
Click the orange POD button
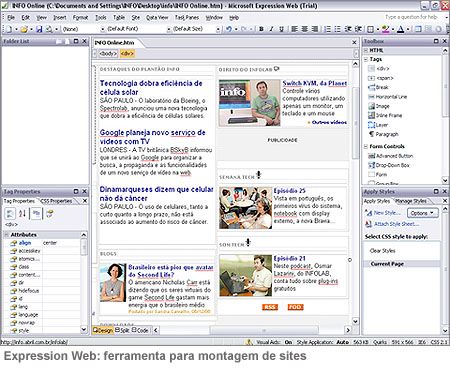click(295, 307)
